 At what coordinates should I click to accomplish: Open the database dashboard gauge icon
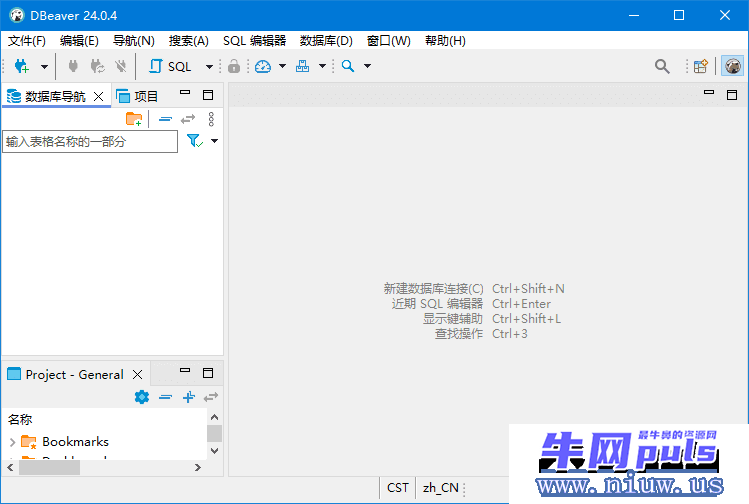(263, 66)
